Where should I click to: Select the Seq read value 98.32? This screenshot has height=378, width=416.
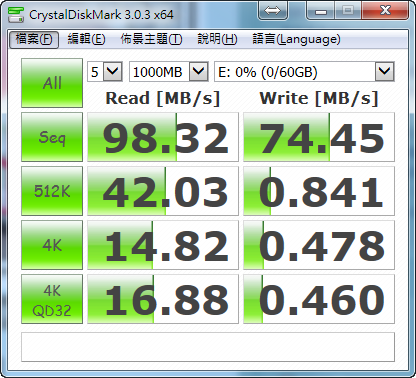163,137
